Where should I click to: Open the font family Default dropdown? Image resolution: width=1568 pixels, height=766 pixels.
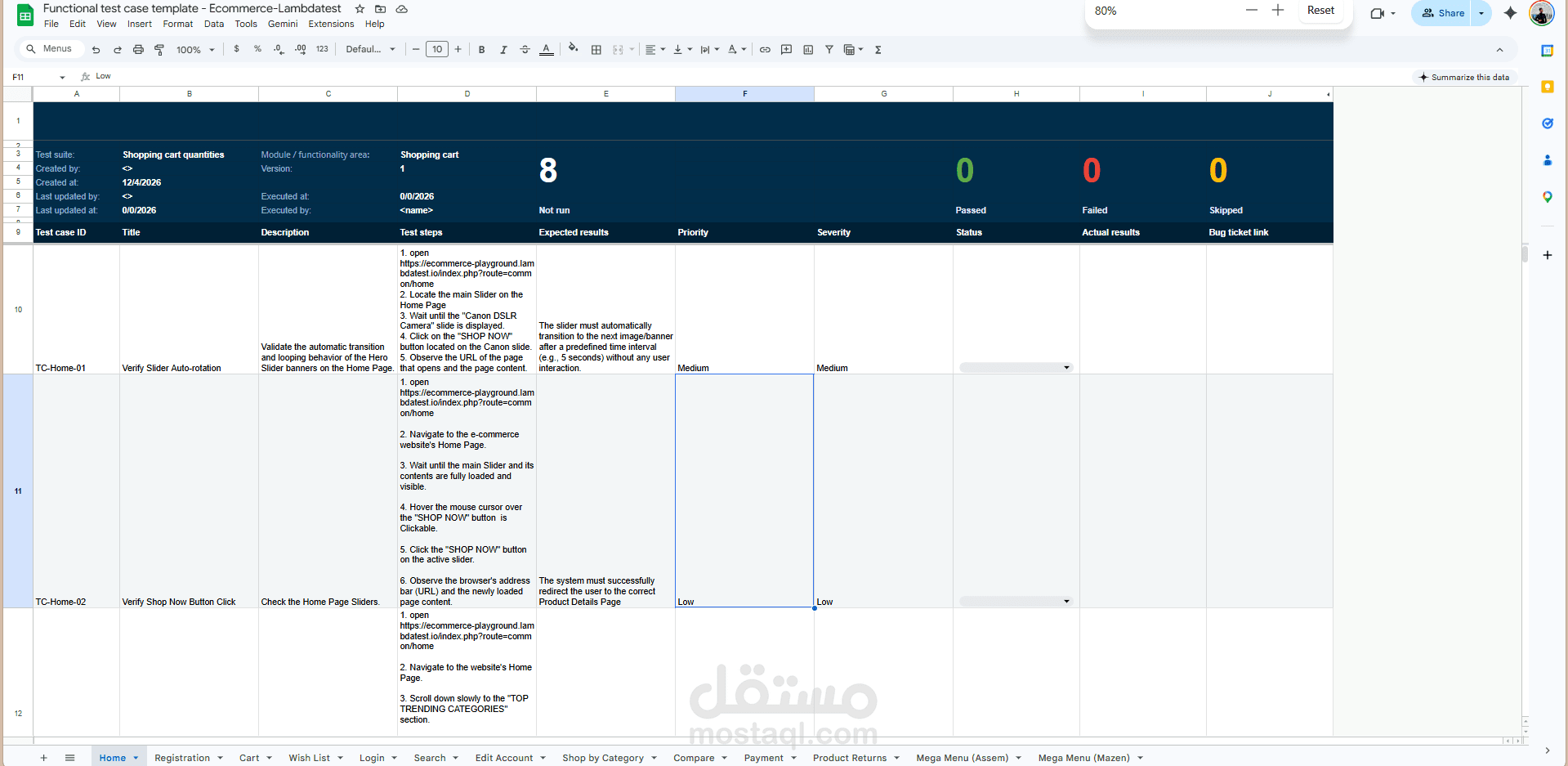pos(370,50)
